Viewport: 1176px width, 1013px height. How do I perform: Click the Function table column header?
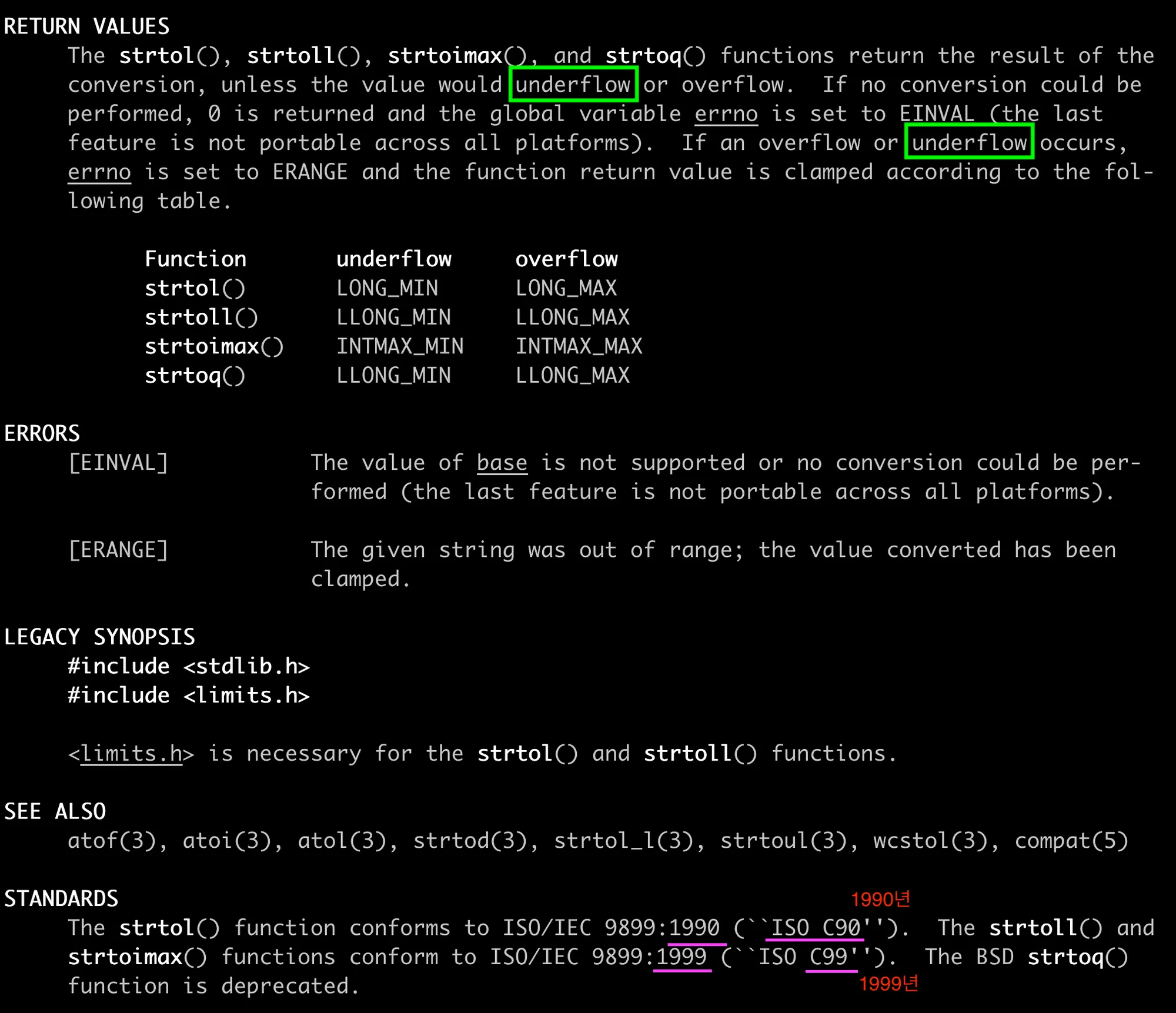[x=195, y=259]
